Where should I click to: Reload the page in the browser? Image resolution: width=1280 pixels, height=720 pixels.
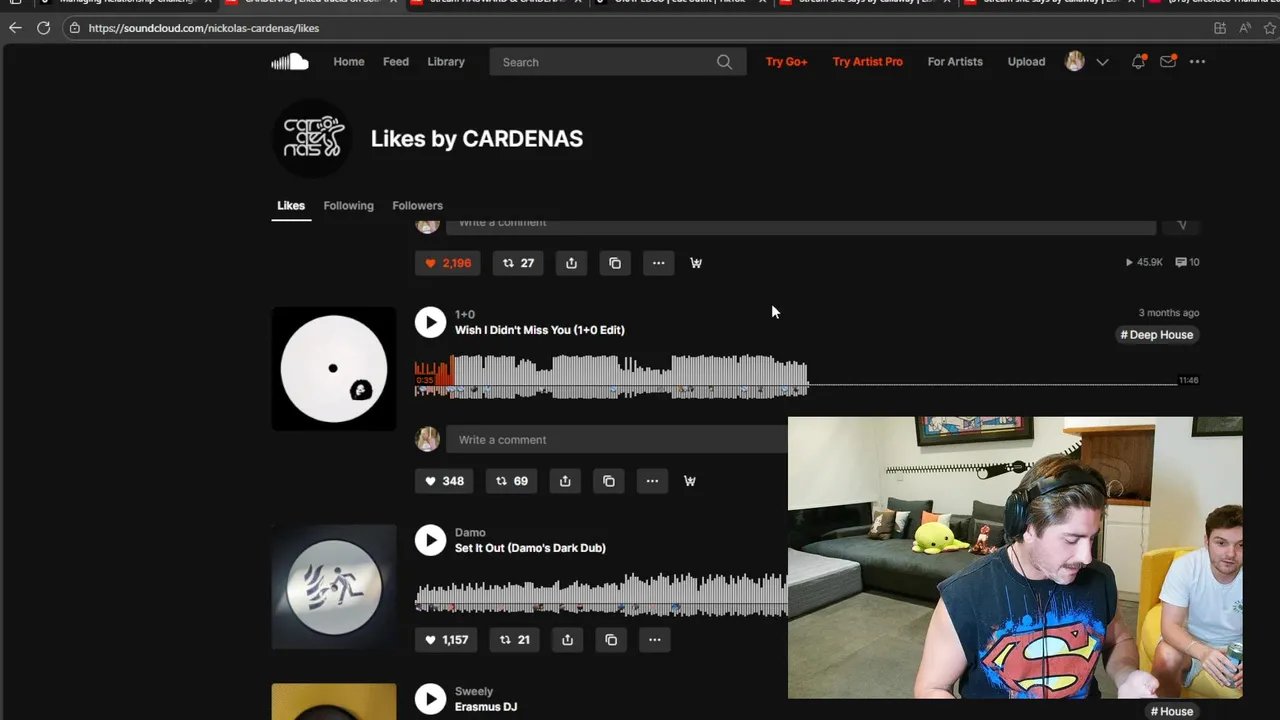(x=43, y=28)
